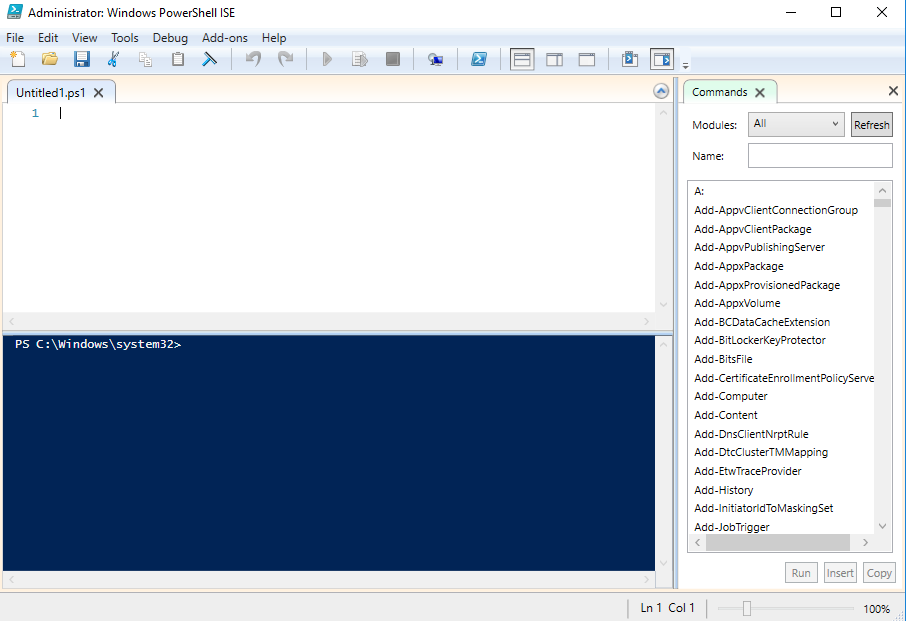
Task: Close the add-on tools pane
Action: (893, 91)
